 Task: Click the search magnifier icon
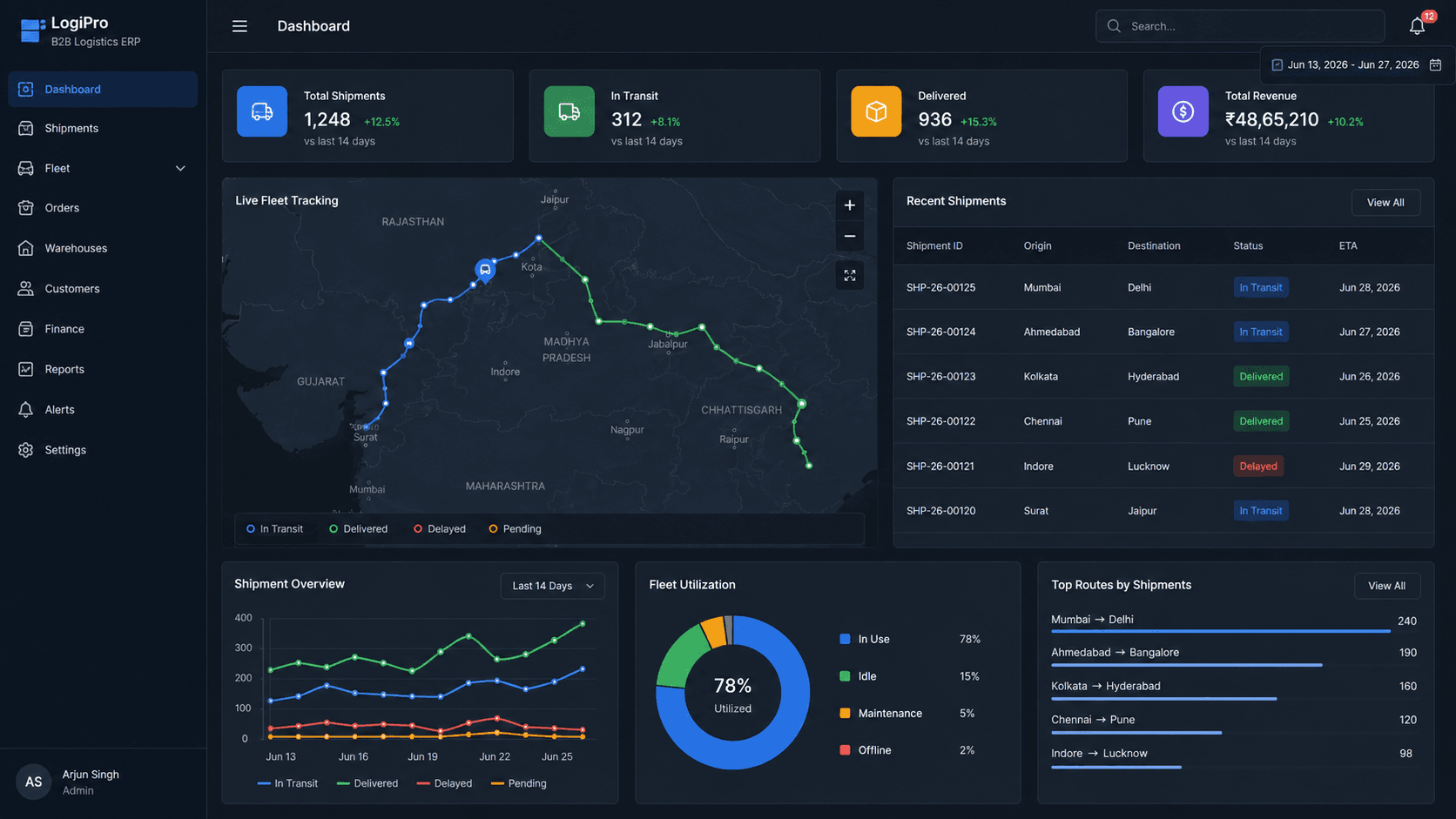(1114, 26)
